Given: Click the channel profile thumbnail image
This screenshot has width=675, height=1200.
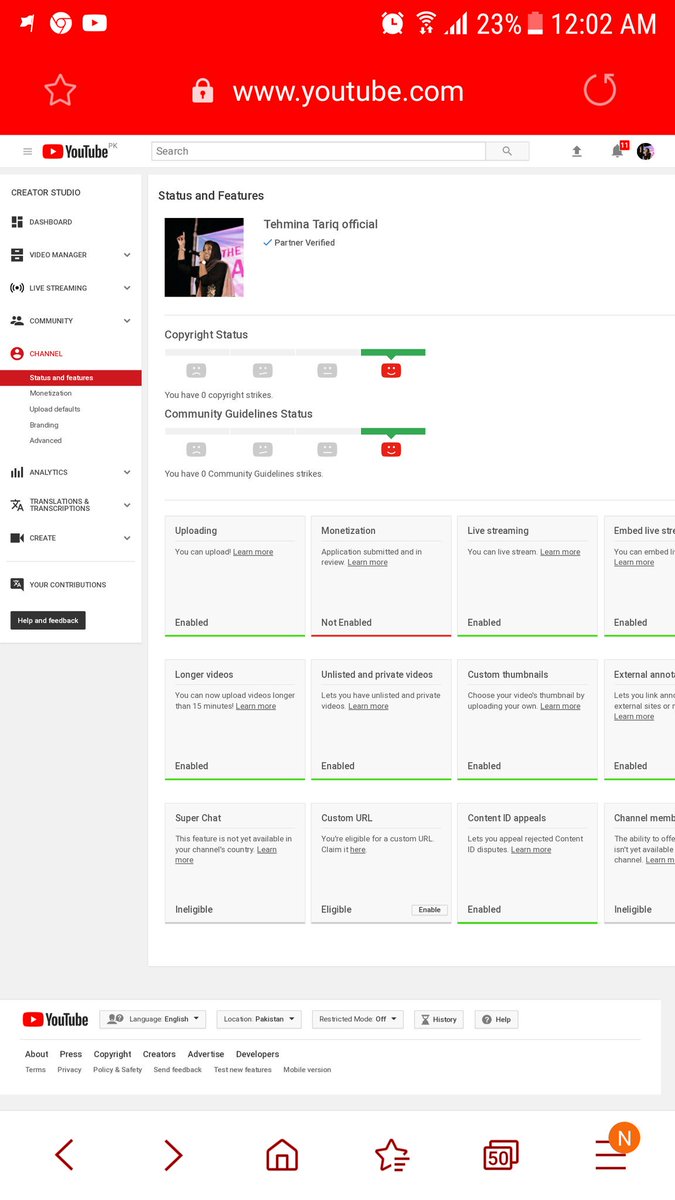Looking at the screenshot, I should (x=204, y=257).
